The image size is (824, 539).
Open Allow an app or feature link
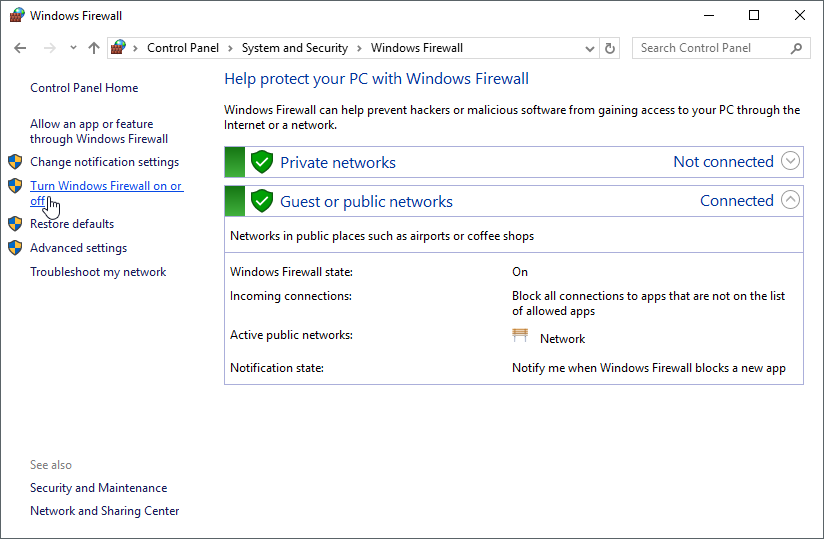point(99,131)
